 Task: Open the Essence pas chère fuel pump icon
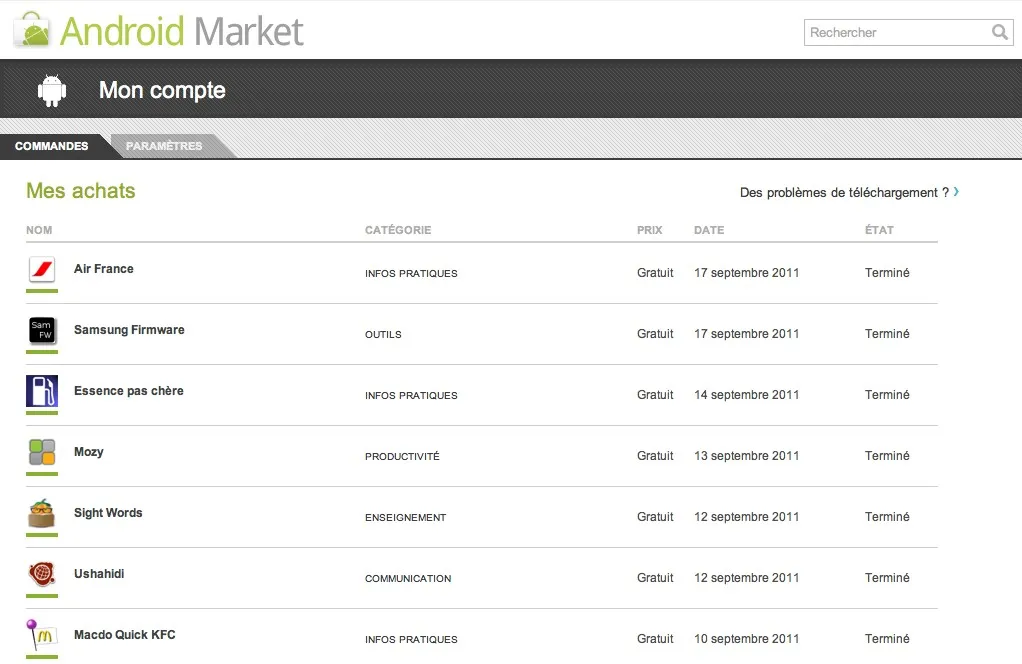click(x=42, y=391)
